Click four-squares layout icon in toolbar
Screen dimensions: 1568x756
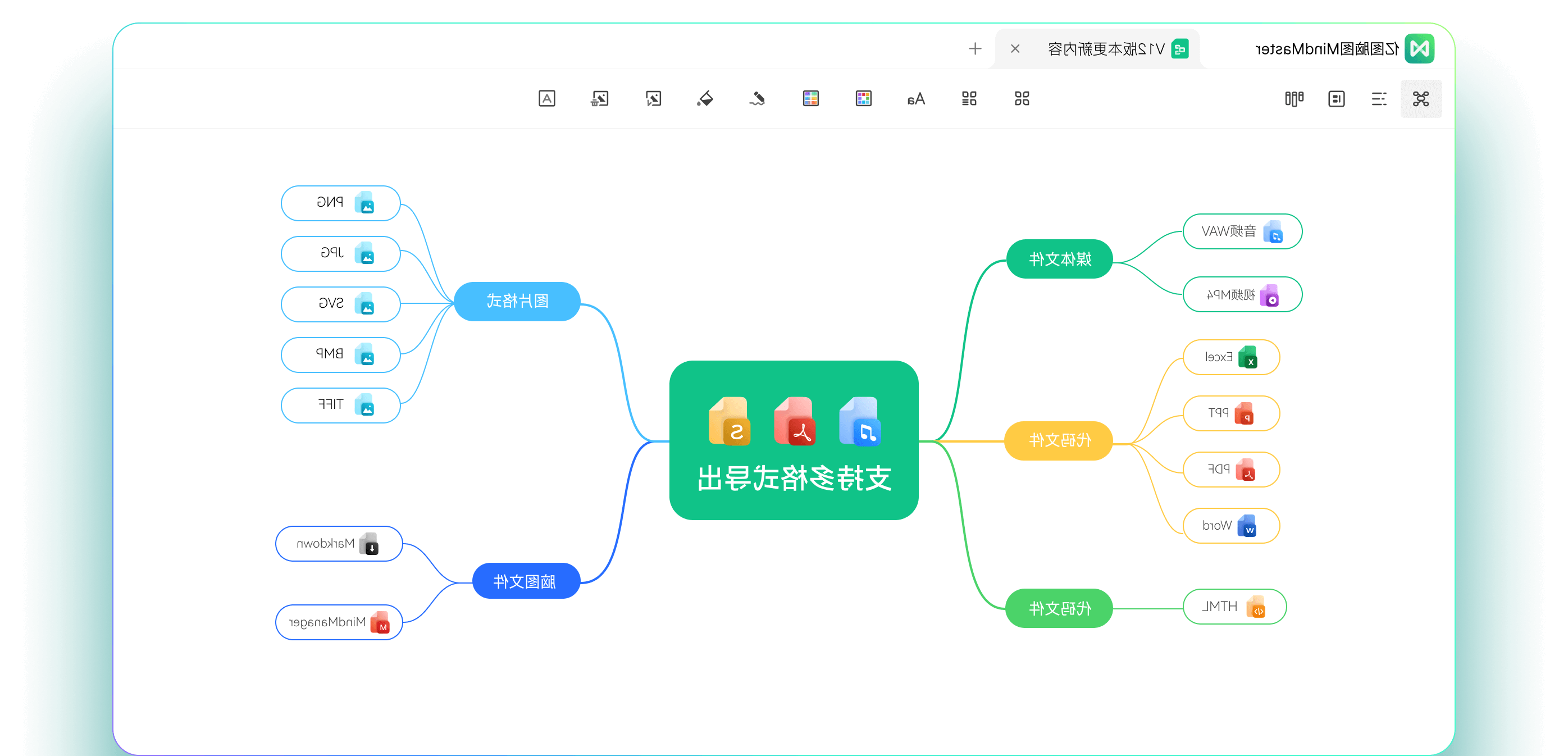pyautogui.click(x=1022, y=99)
